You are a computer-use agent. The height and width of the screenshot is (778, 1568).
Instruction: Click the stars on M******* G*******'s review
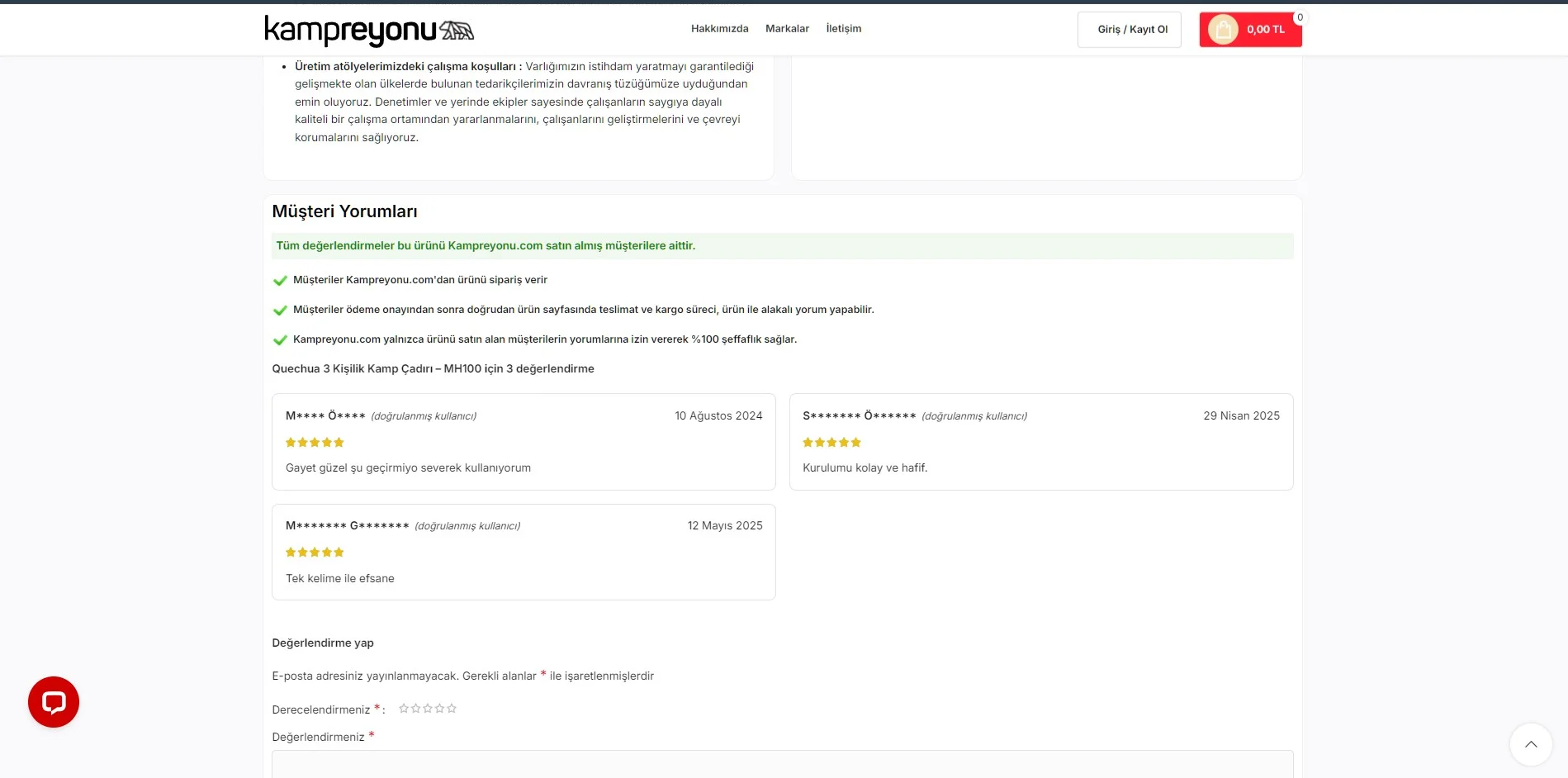coord(315,553)
